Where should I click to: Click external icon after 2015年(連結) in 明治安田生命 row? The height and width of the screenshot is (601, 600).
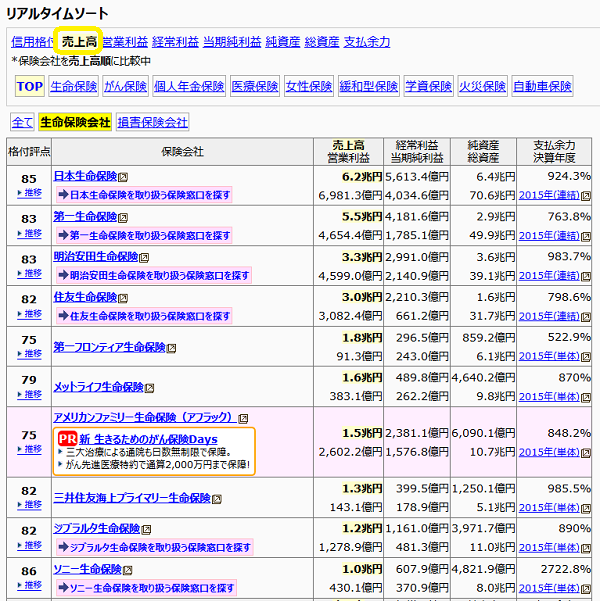[586, 277]
